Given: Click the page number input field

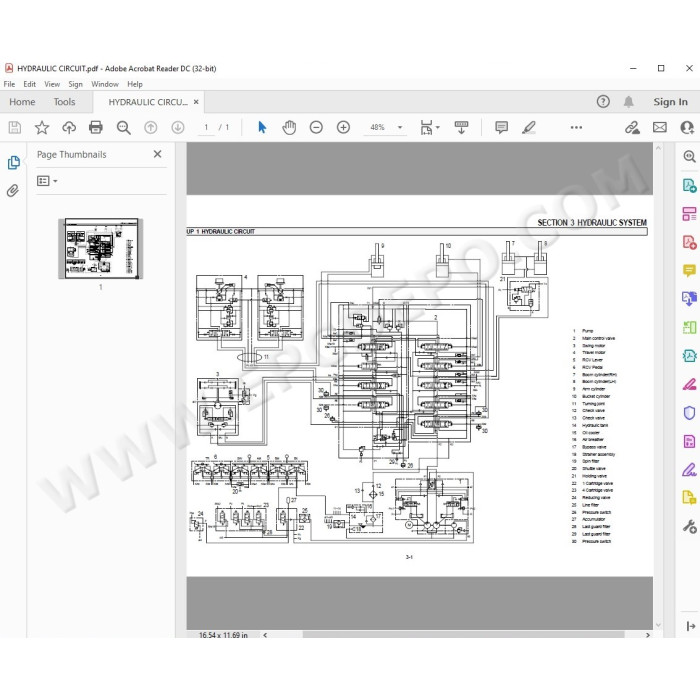Looking at the screenshot, I should (x=206, y=128).
